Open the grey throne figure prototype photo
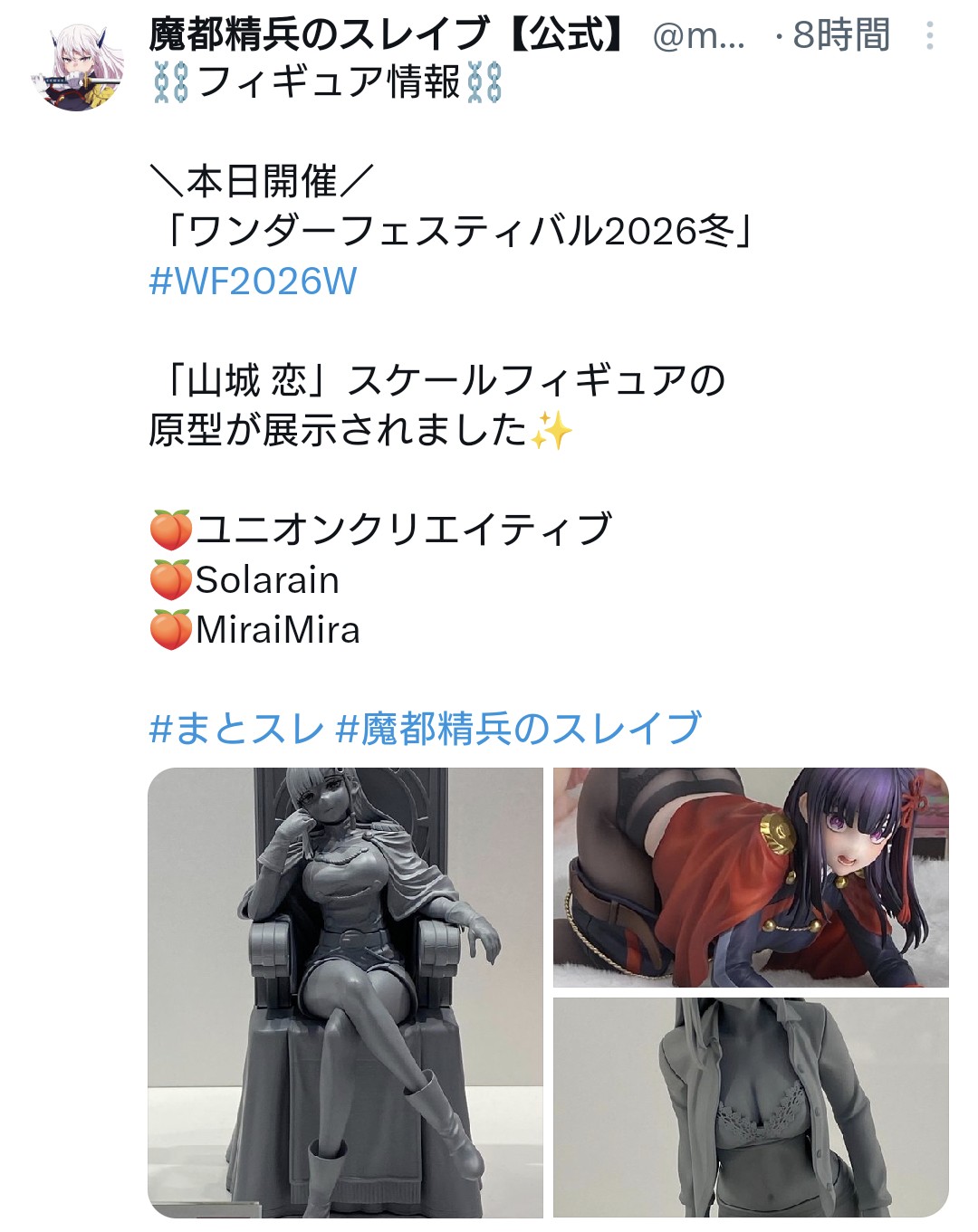978x1232 pixels. (345, 992)
